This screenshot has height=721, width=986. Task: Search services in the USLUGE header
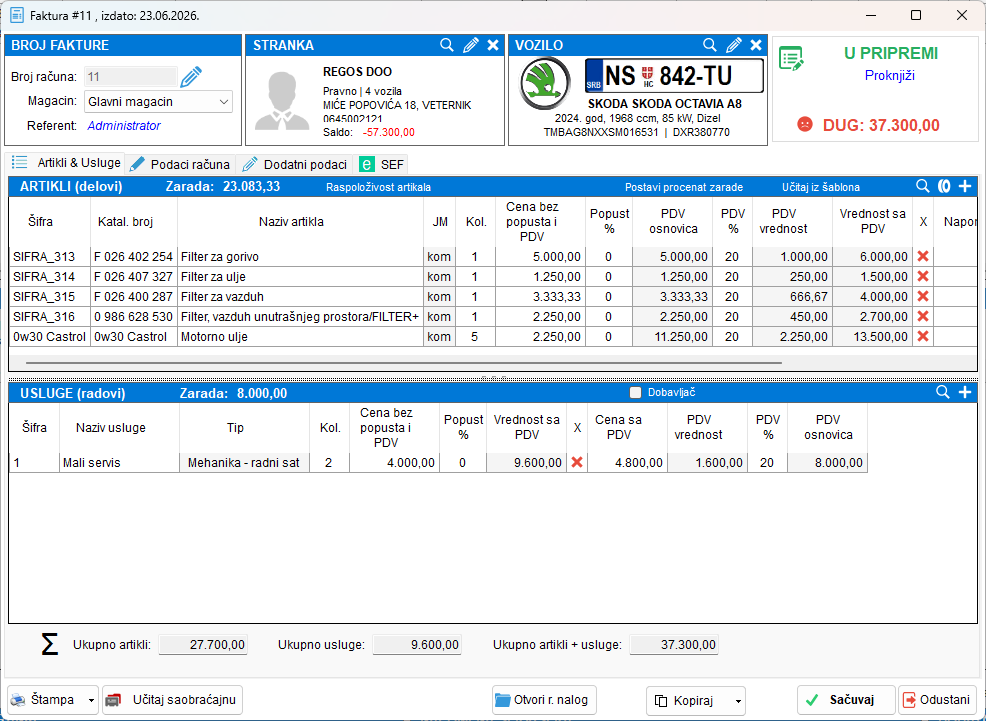(x=943, y=392)
